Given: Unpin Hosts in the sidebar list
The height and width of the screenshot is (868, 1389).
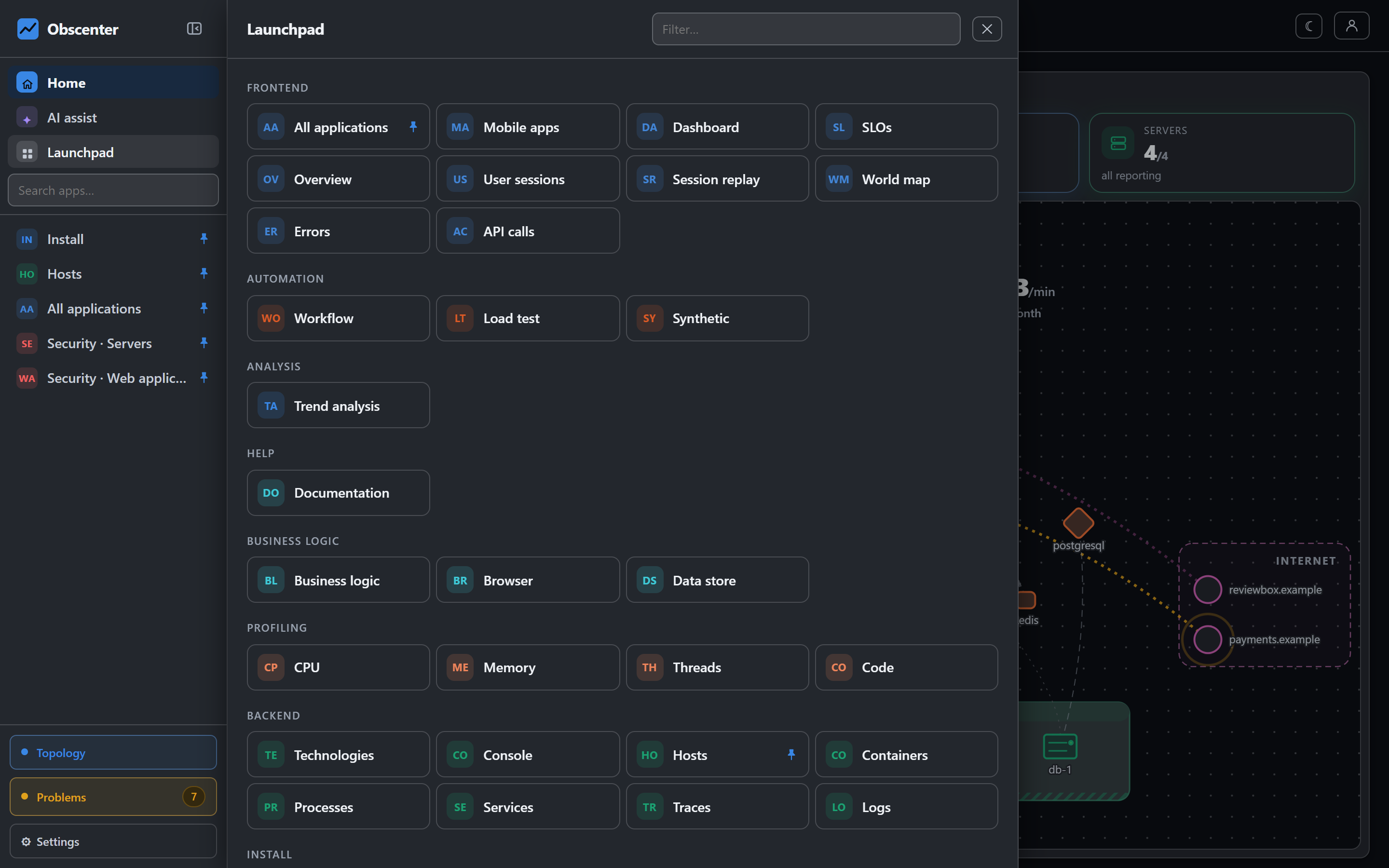Looking at the screenshot, I should tap(204, 273).
